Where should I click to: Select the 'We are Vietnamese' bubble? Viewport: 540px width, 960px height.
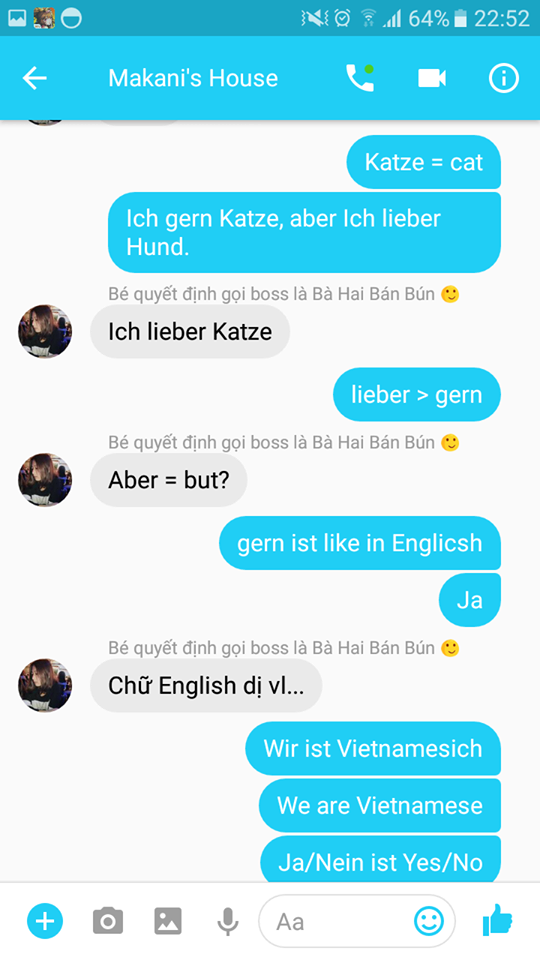click(x=380, y=805)
